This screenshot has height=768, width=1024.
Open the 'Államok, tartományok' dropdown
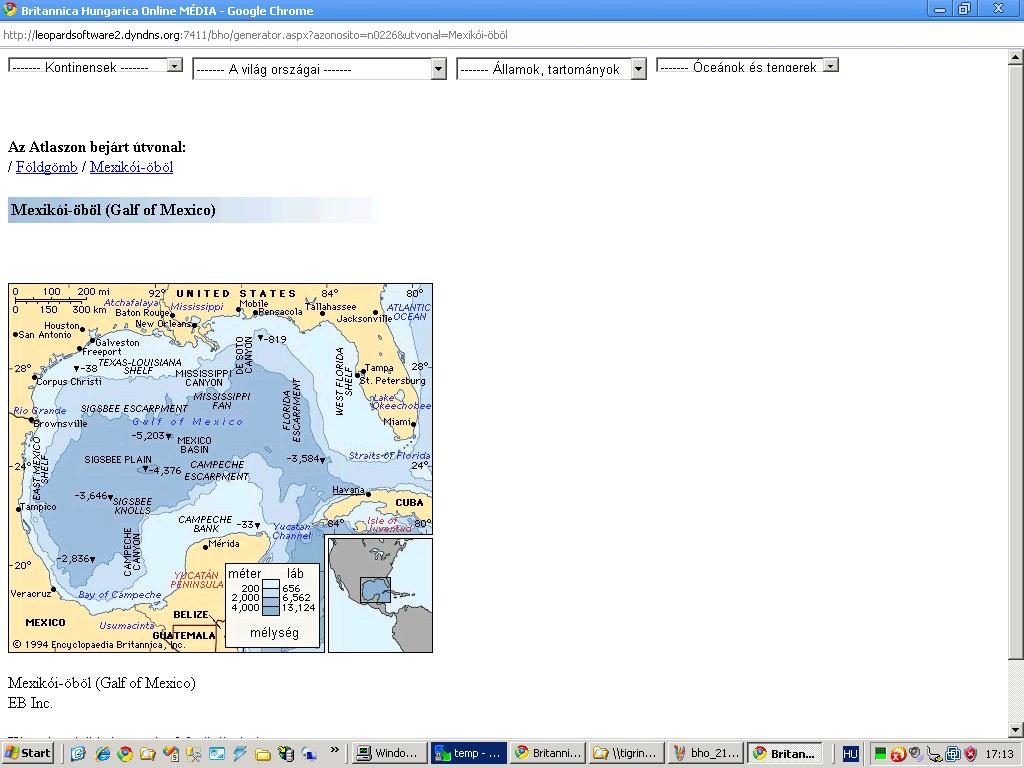(552, 69)
